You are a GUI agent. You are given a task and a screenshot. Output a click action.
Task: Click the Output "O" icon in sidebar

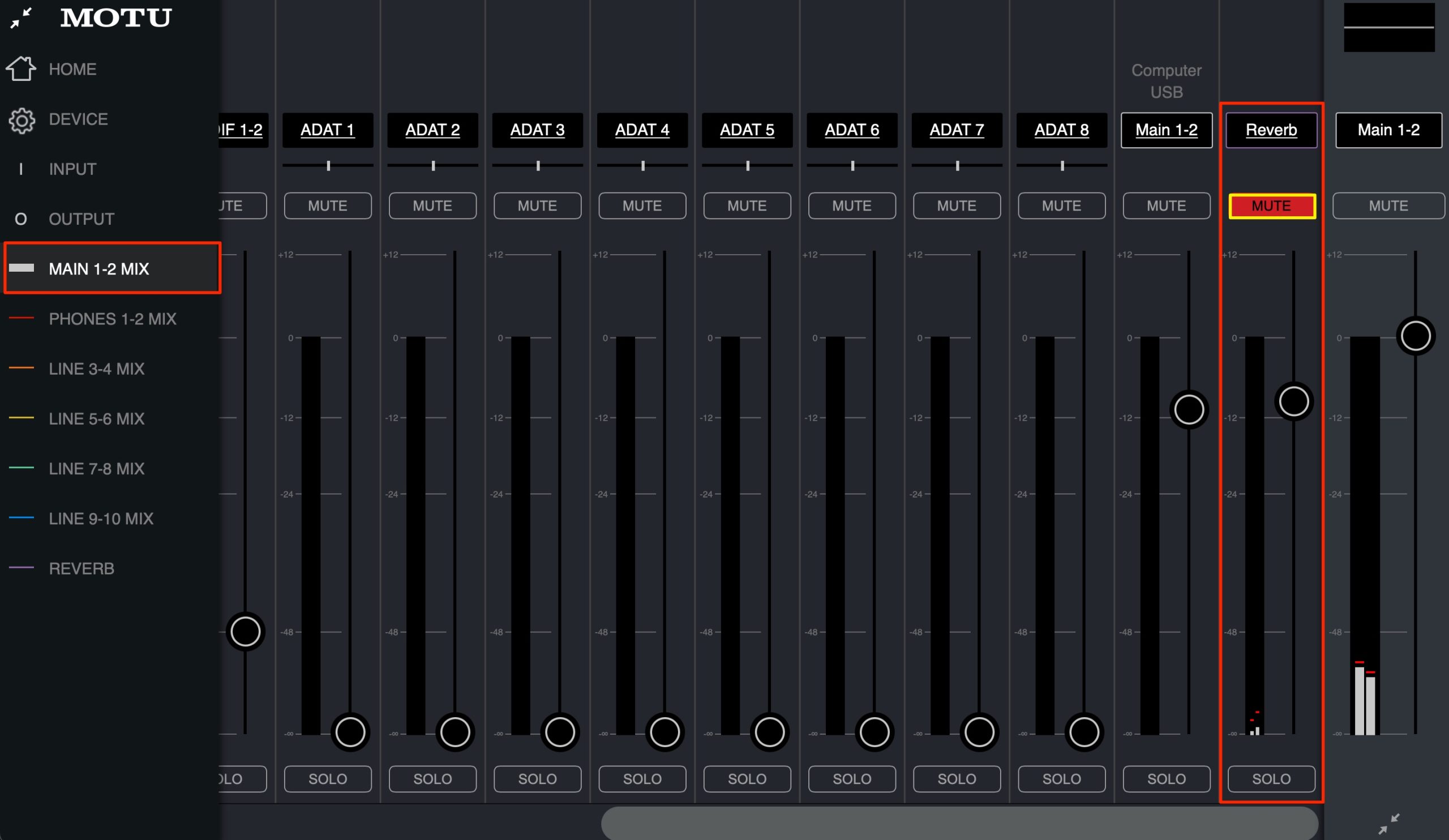(x=21, y=219)
